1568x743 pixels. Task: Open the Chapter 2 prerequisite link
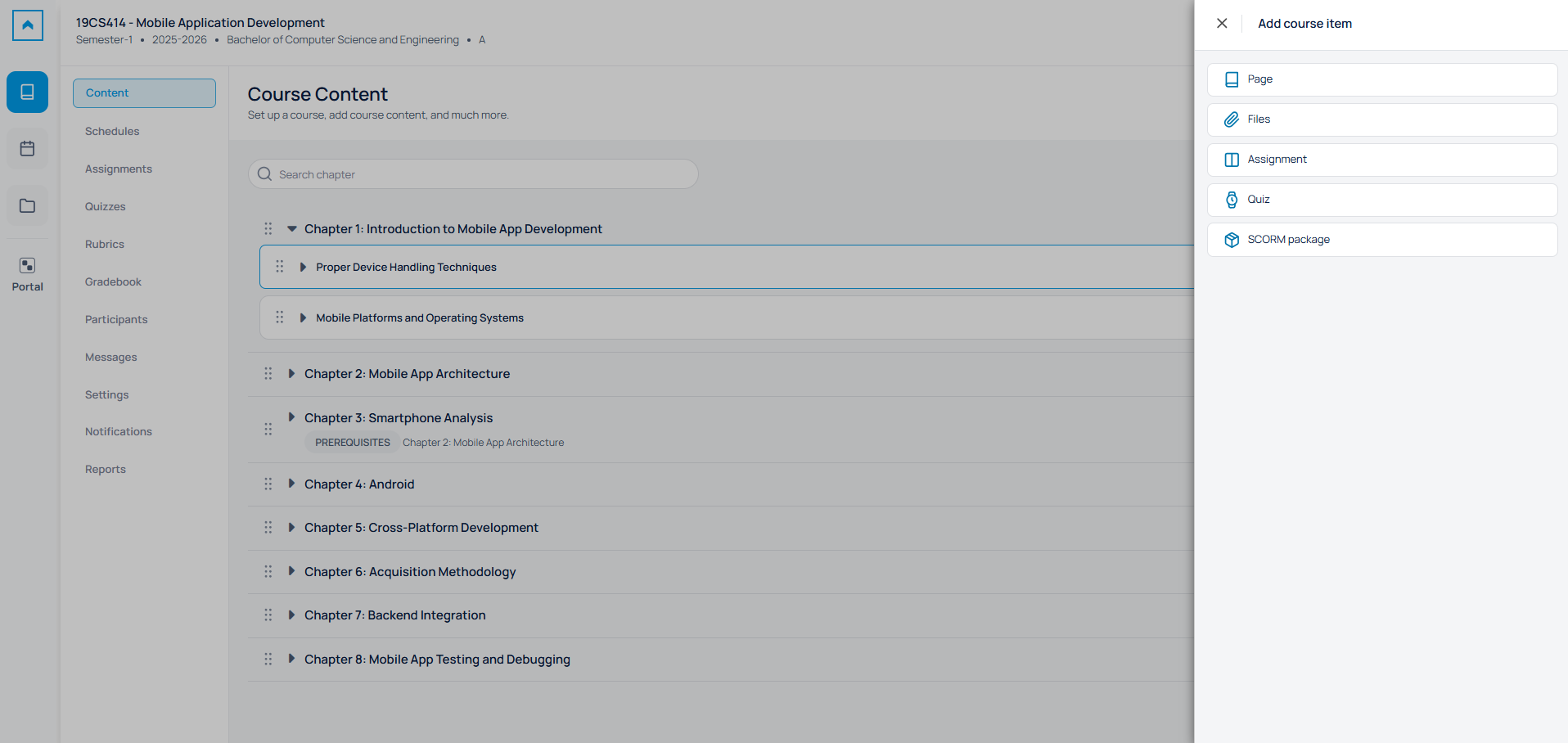[x=483, y=442]
